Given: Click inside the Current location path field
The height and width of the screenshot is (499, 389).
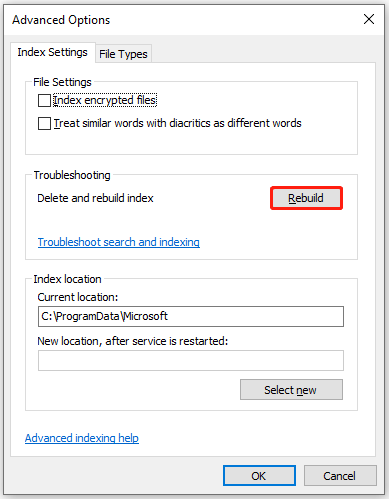Looking at the screenshot, I should (x=191, y=316).
